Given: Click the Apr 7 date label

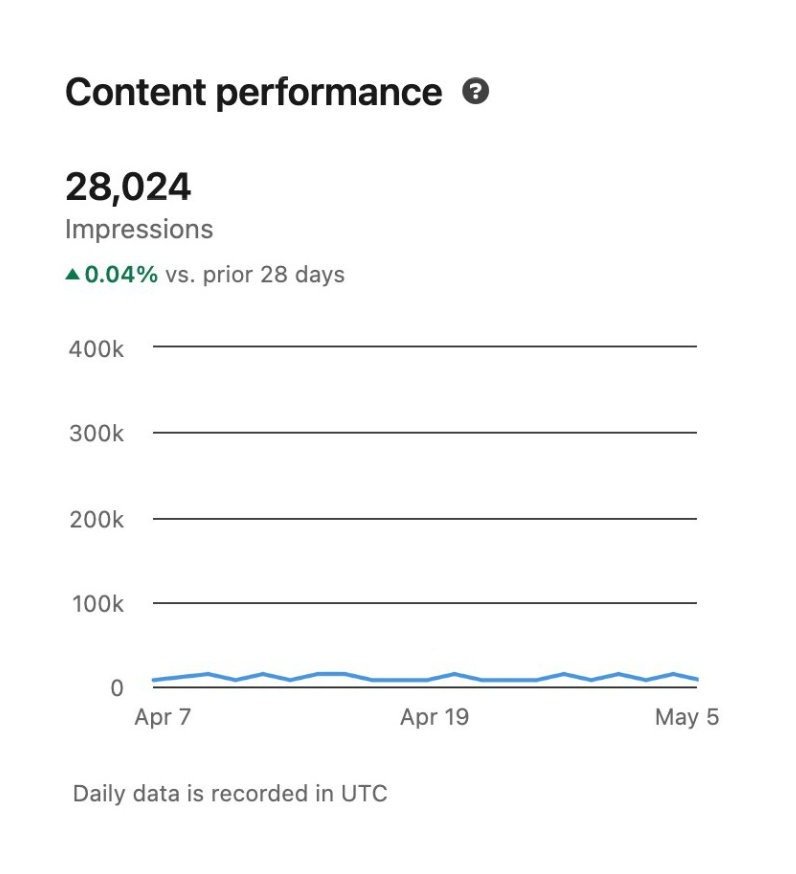Looking at the screenshot, I should point(162,718).
